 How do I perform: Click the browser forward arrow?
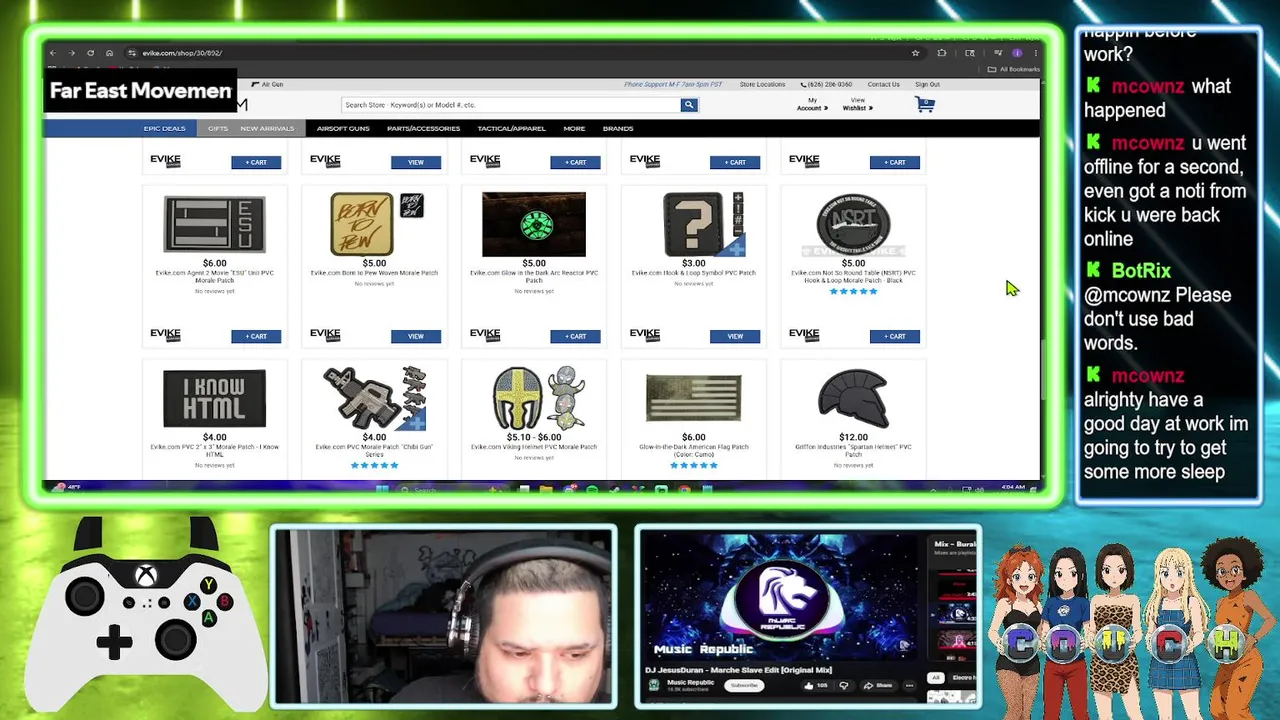[71, 53]
